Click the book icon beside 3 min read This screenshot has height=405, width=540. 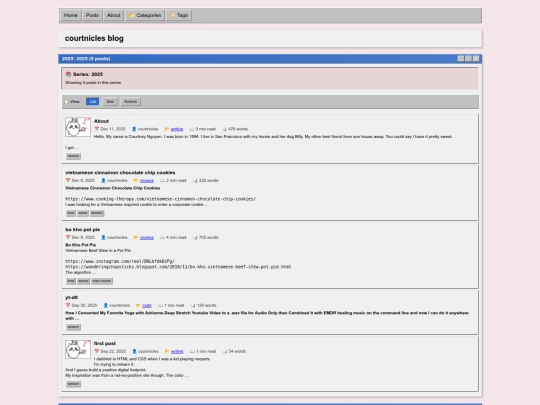191,129
